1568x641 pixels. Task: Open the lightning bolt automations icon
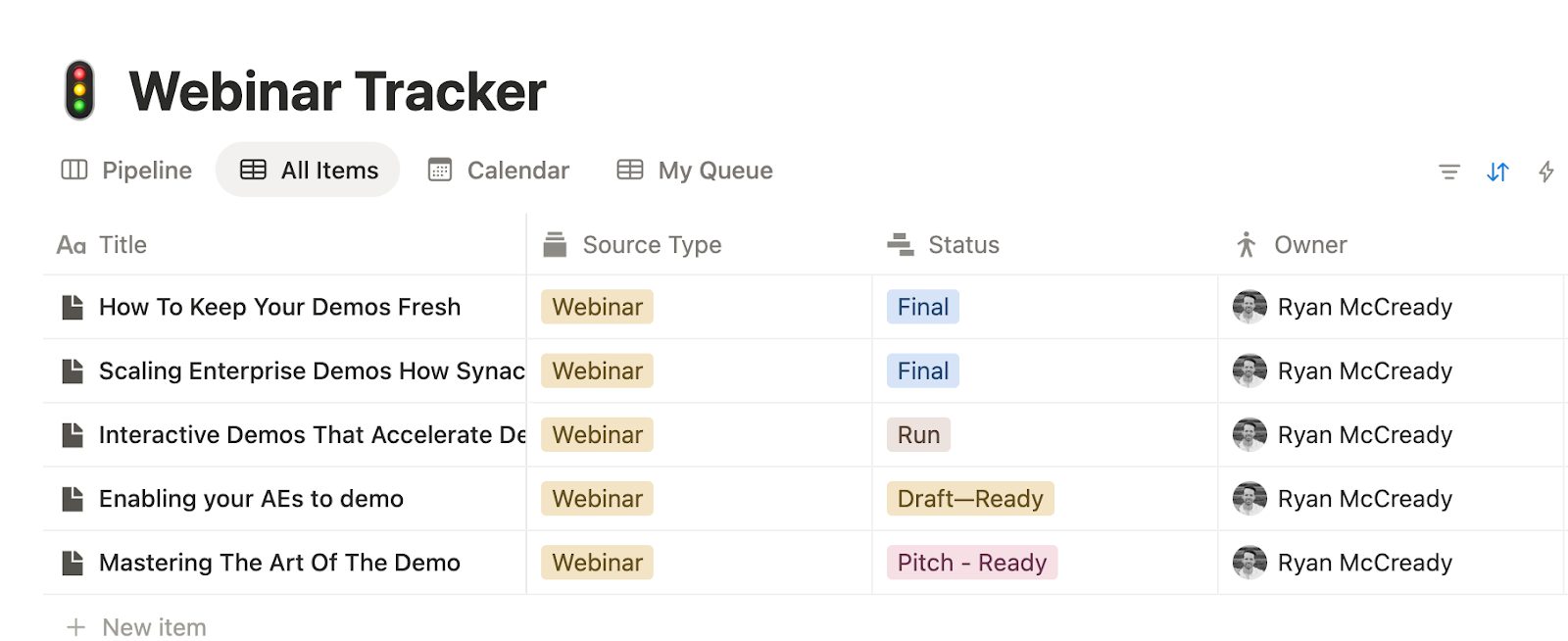pos(1546,173)
